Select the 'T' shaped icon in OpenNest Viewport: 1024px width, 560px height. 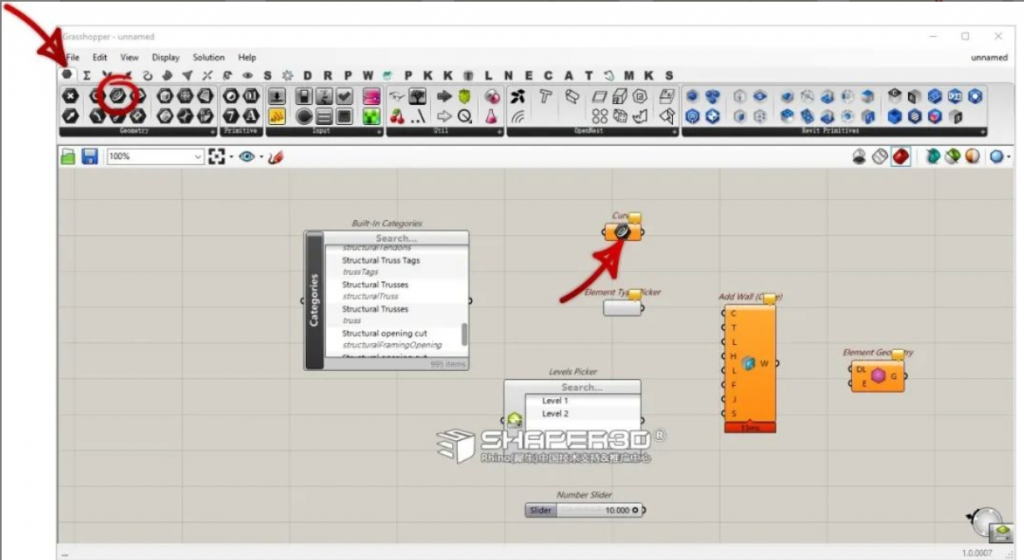[545, 97]
